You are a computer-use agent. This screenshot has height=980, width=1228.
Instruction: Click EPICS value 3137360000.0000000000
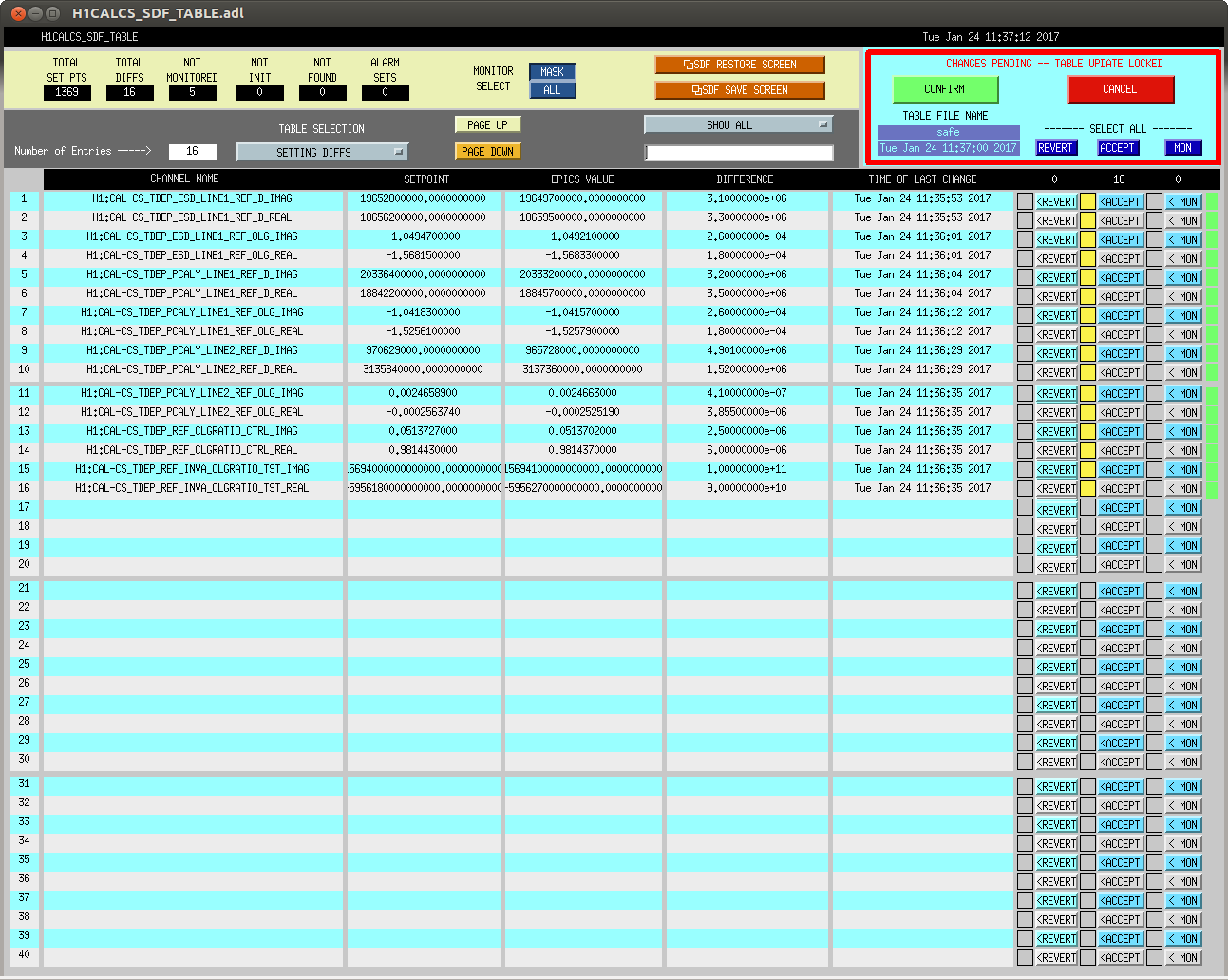tap(582, 369)
